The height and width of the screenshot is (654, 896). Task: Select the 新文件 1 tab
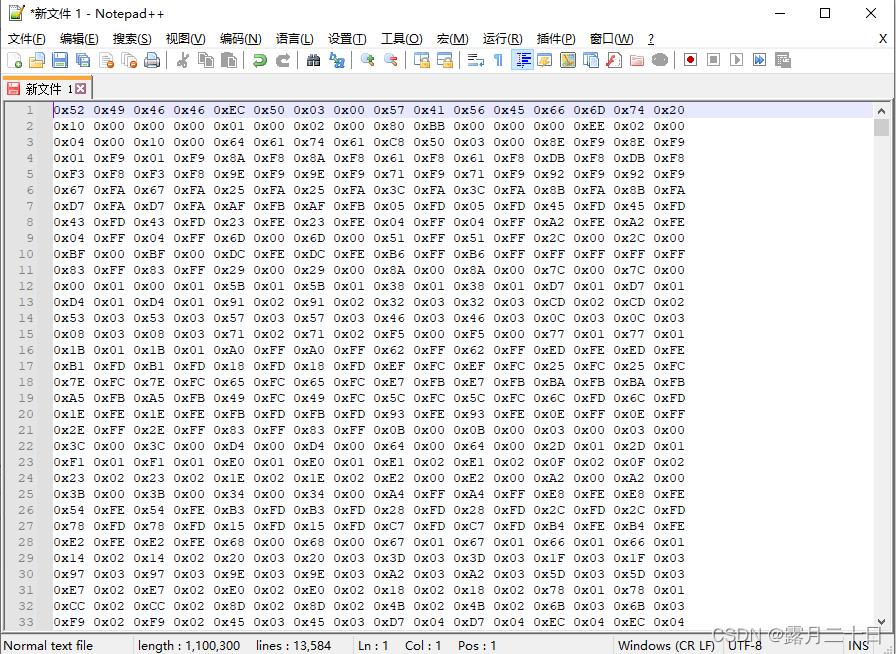(47, 89)
